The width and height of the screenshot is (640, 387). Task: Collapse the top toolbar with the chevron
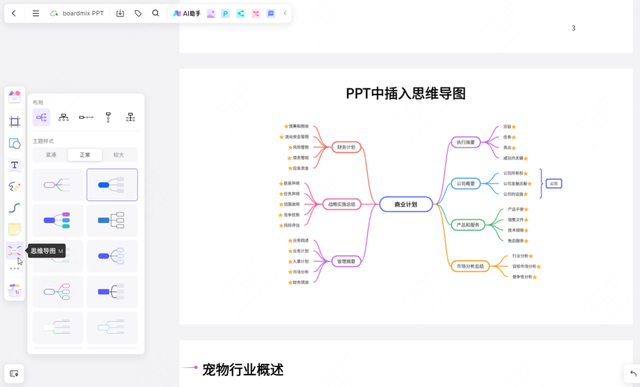pyautogui.click(x=285, y=13)
